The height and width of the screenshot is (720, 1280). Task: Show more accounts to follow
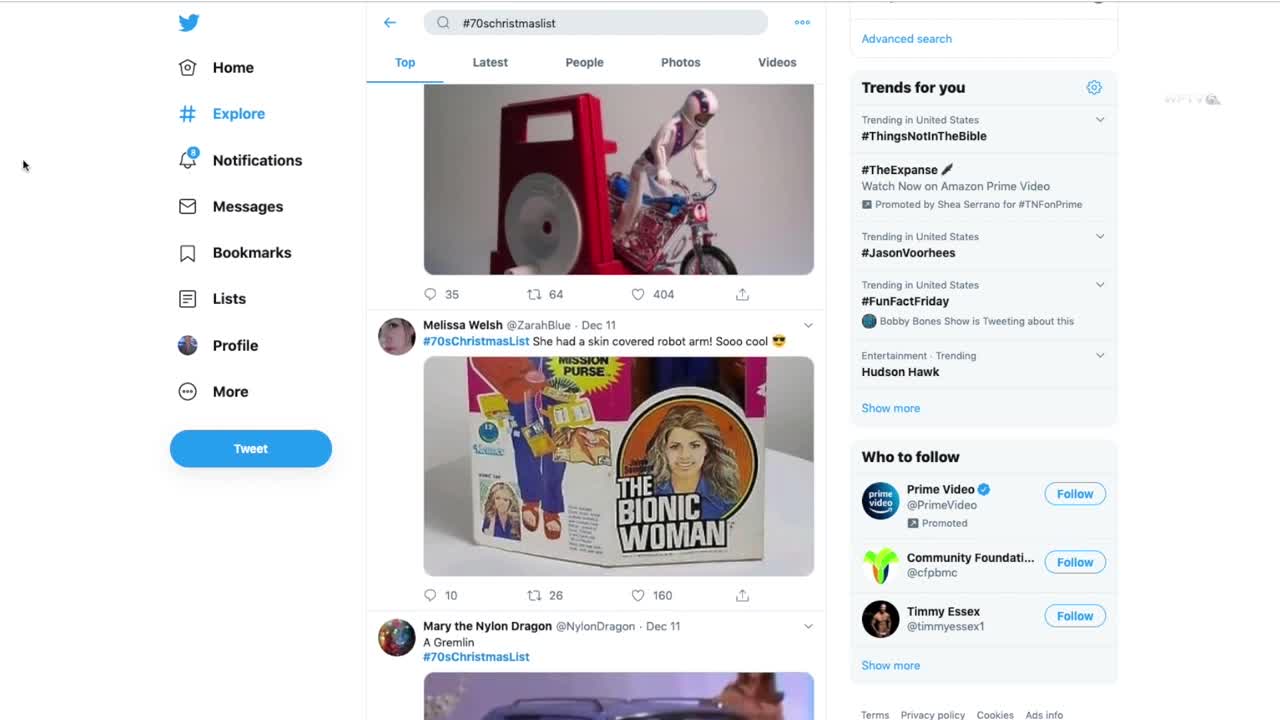click(890, 665)
